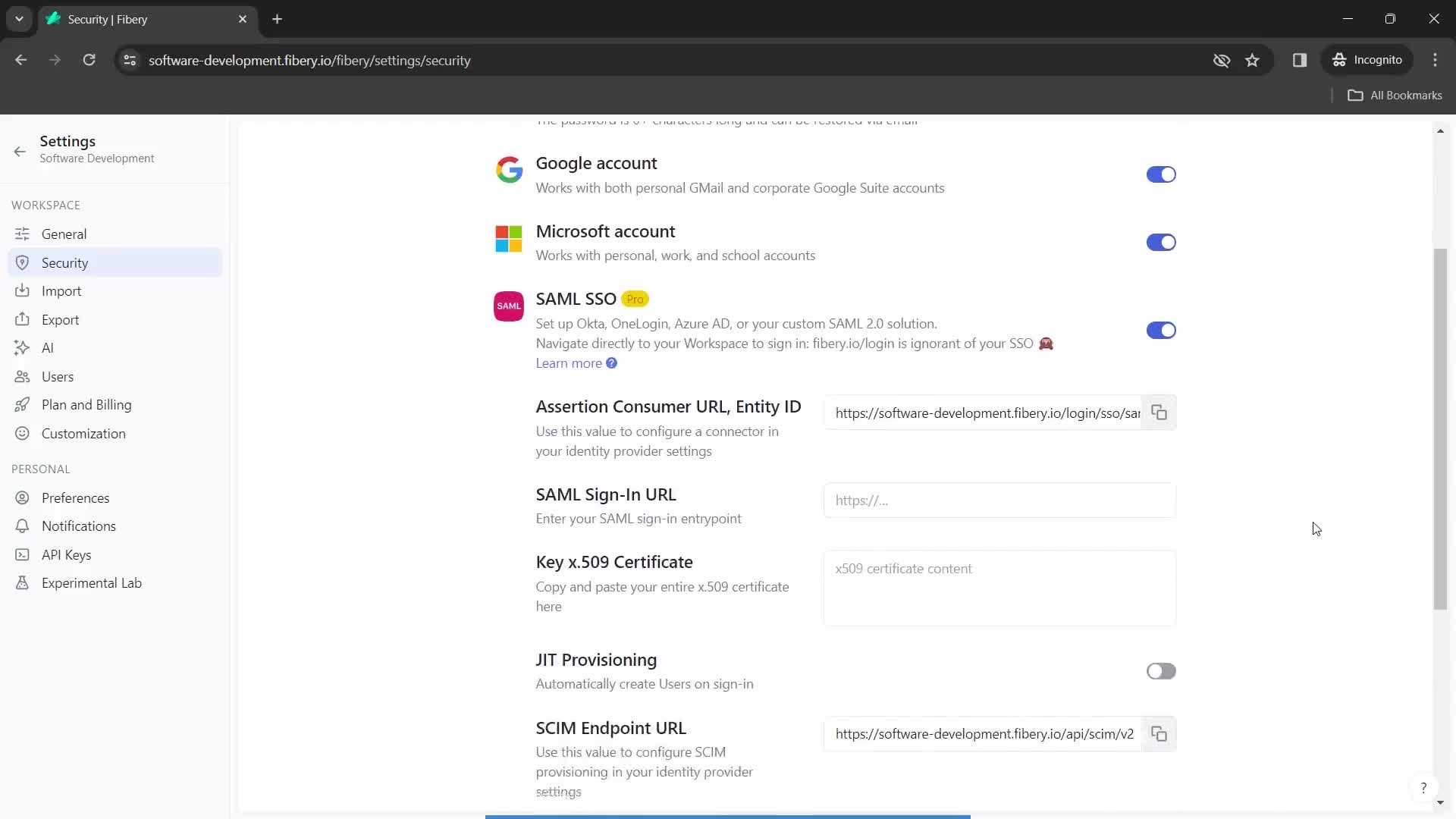This screenshot has width=1456, height=819.
Task: Click the copy icon for SCIM Endpoint URL
Action: click(x=1159, y=734)
